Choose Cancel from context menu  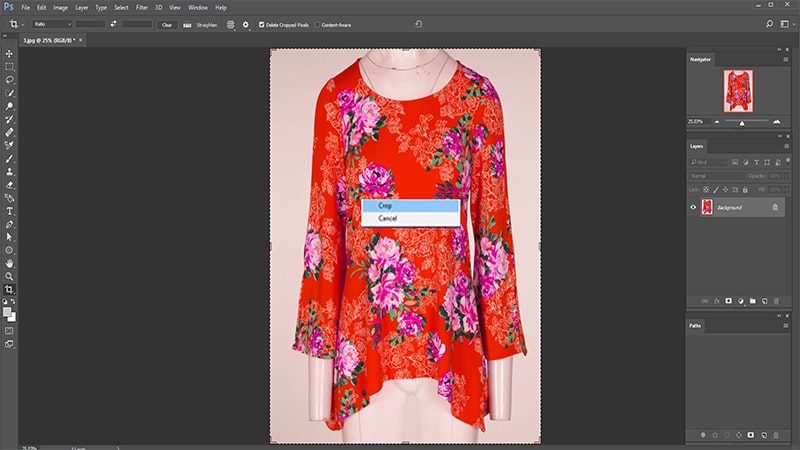[411, 218]
